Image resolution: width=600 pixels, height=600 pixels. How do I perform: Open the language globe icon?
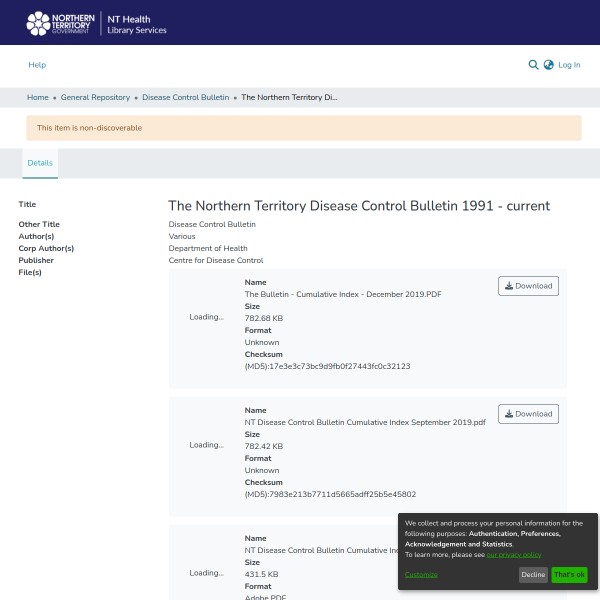(x=548, y=65)
